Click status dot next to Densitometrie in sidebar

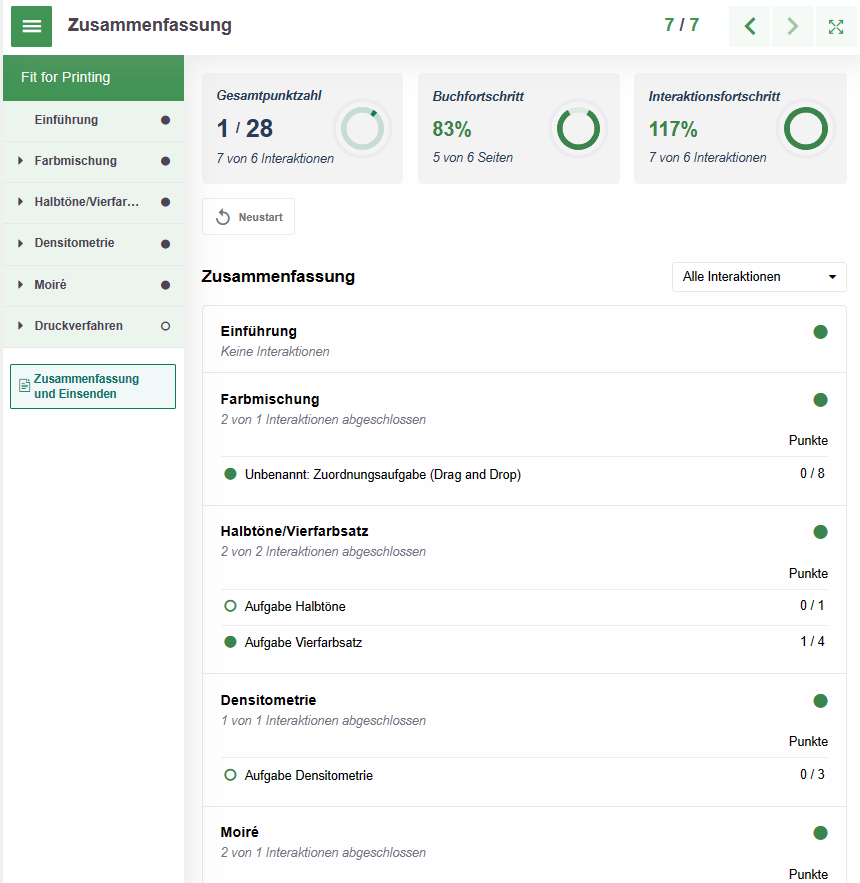click(165, 244)
